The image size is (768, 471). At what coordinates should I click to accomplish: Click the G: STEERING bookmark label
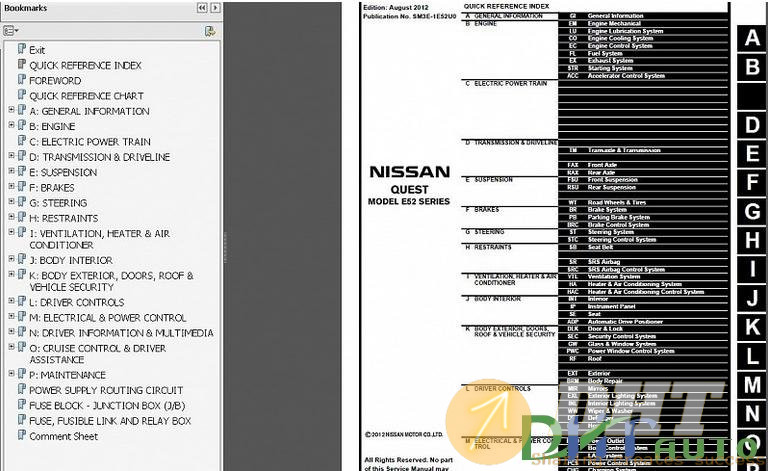[x=58, y=203]
